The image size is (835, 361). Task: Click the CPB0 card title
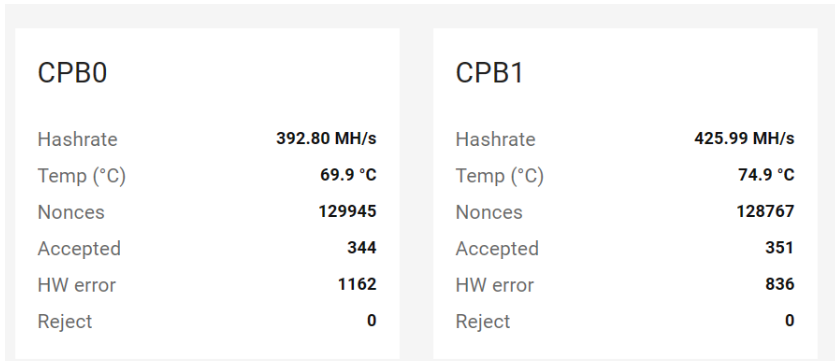click(x=72, y=73)
